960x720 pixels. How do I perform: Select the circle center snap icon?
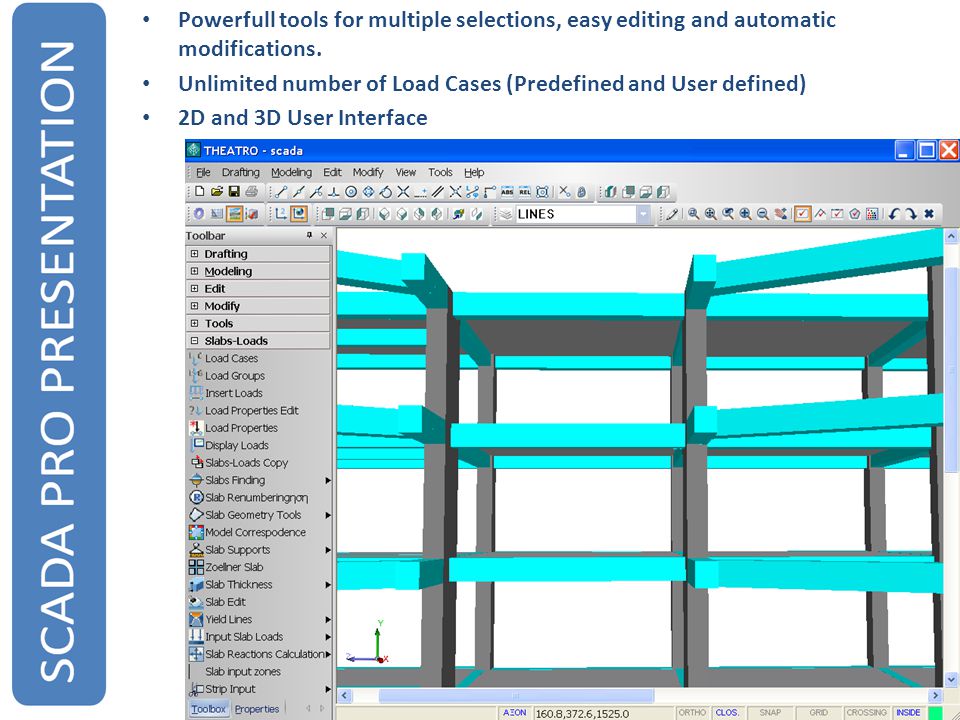pos(351,192)
